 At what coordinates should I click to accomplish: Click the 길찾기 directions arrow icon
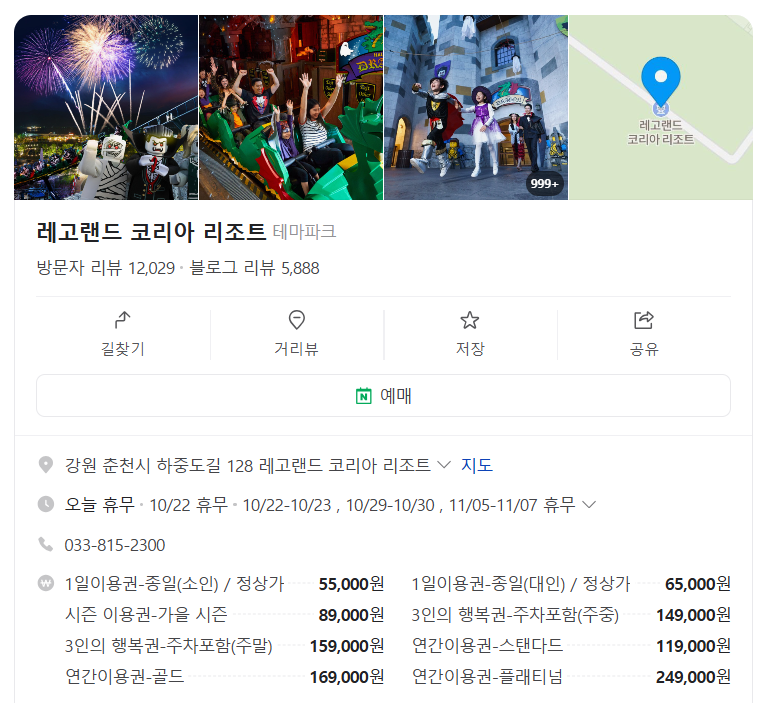pos(123,320)
